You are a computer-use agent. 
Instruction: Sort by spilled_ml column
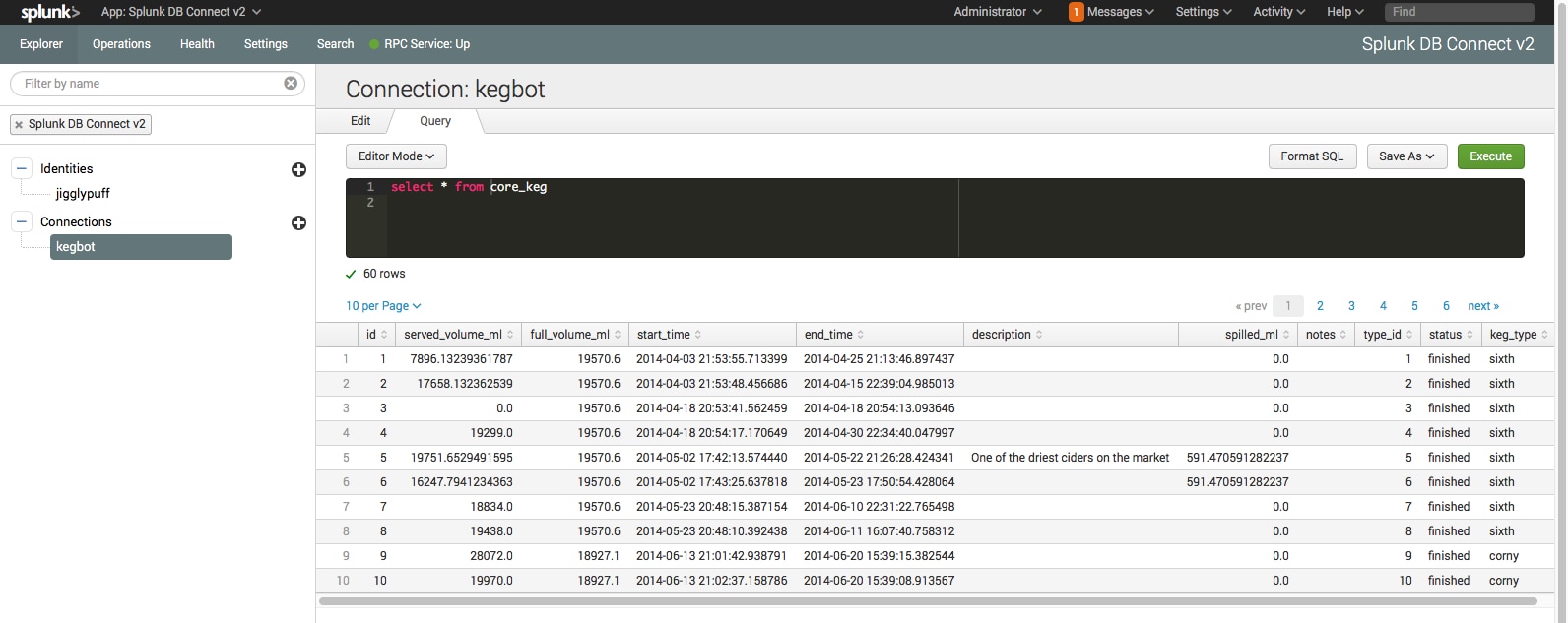pyautogui.click(x=1238, y=335)
